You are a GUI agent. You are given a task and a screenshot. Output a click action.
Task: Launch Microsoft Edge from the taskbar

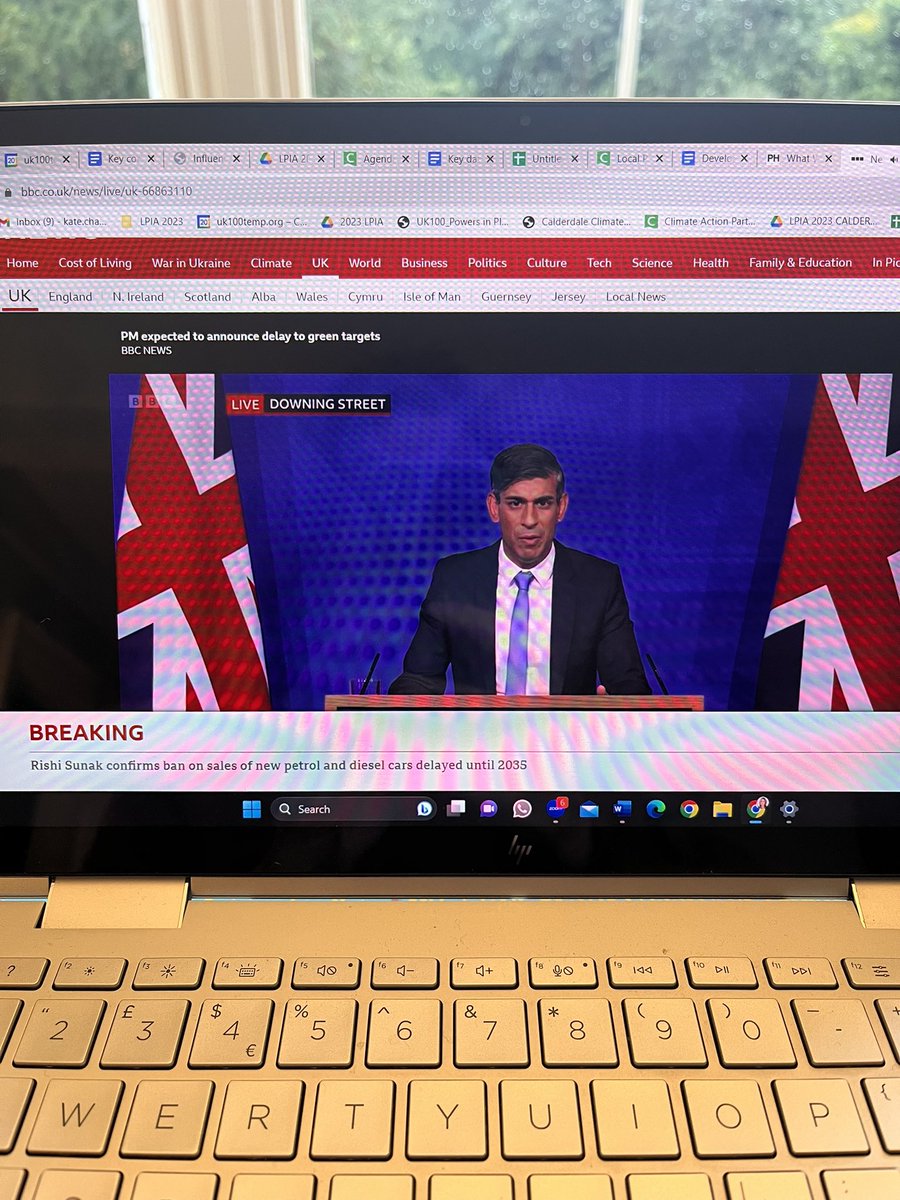click(x=655, y=809)
